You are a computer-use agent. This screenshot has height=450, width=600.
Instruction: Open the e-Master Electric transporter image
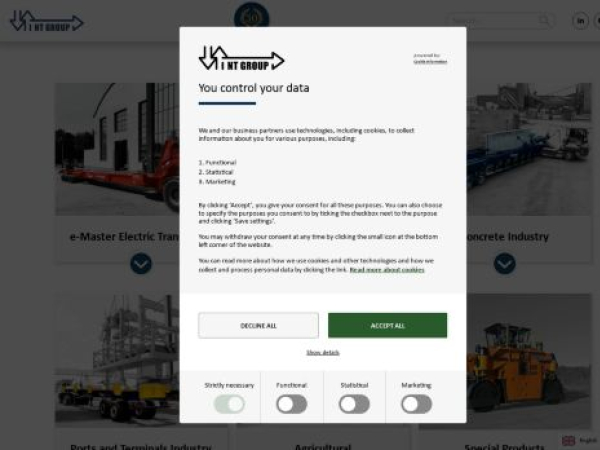(117, 149)
